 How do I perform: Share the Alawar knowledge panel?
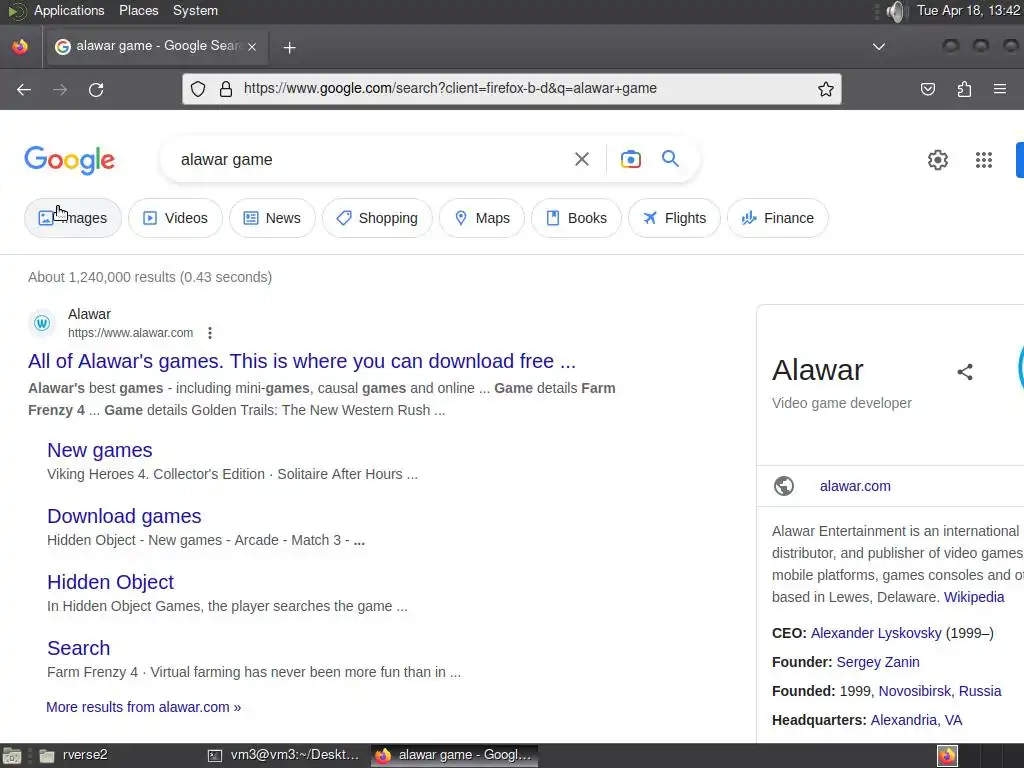[965, 372]
